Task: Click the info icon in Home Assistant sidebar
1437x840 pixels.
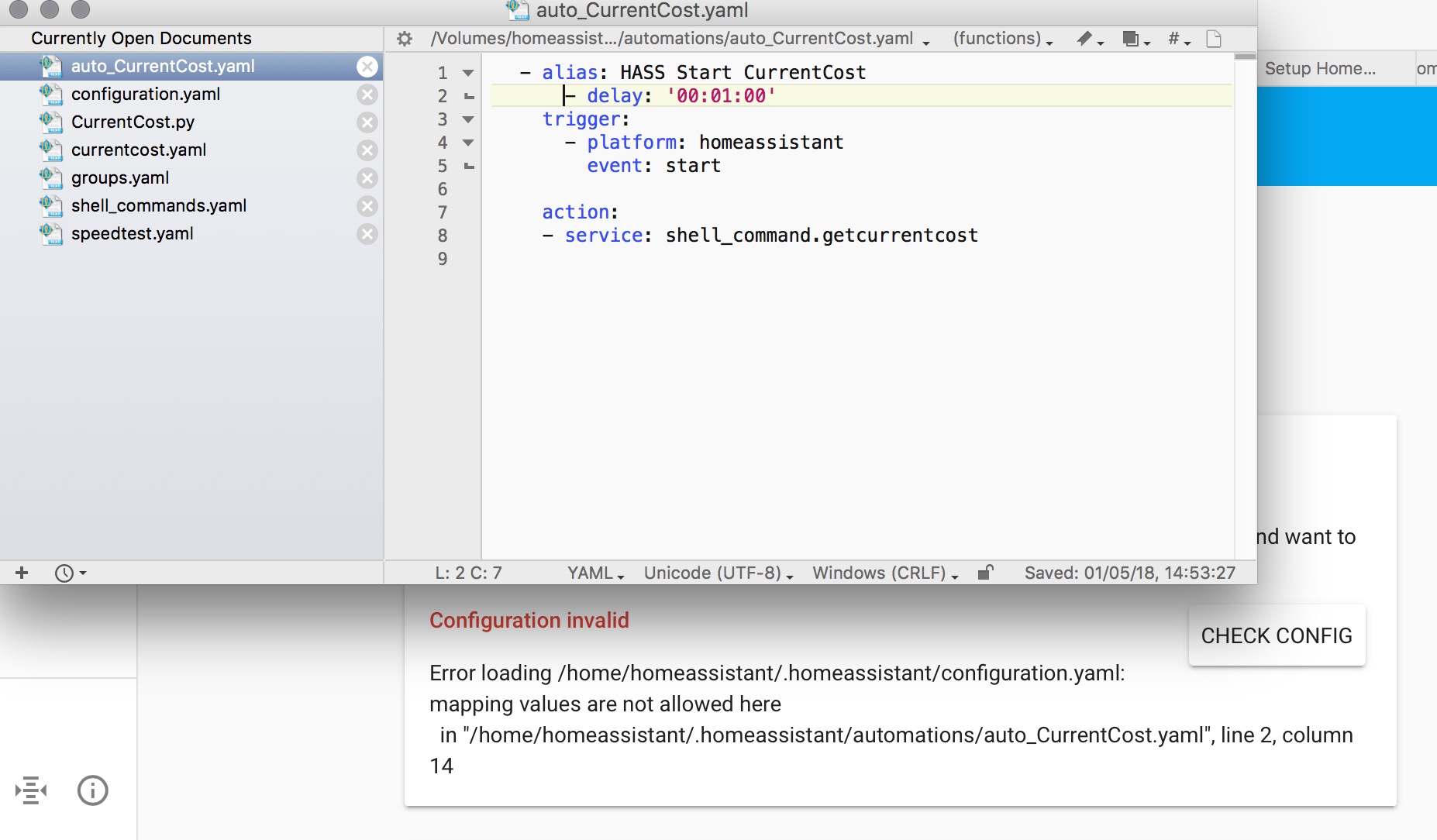Action: tap(93, 790)
